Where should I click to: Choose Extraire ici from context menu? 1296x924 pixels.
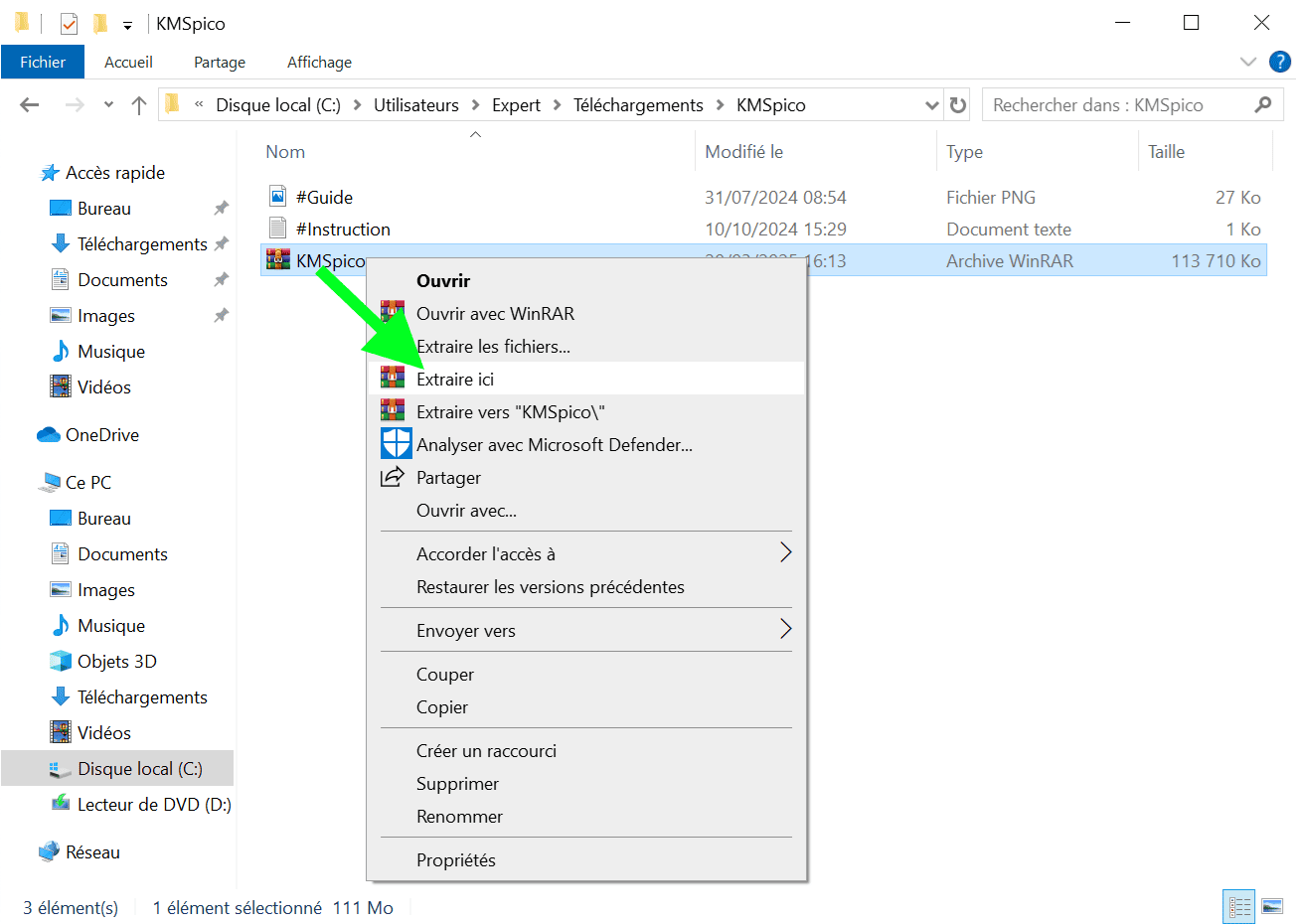point(455,379)
